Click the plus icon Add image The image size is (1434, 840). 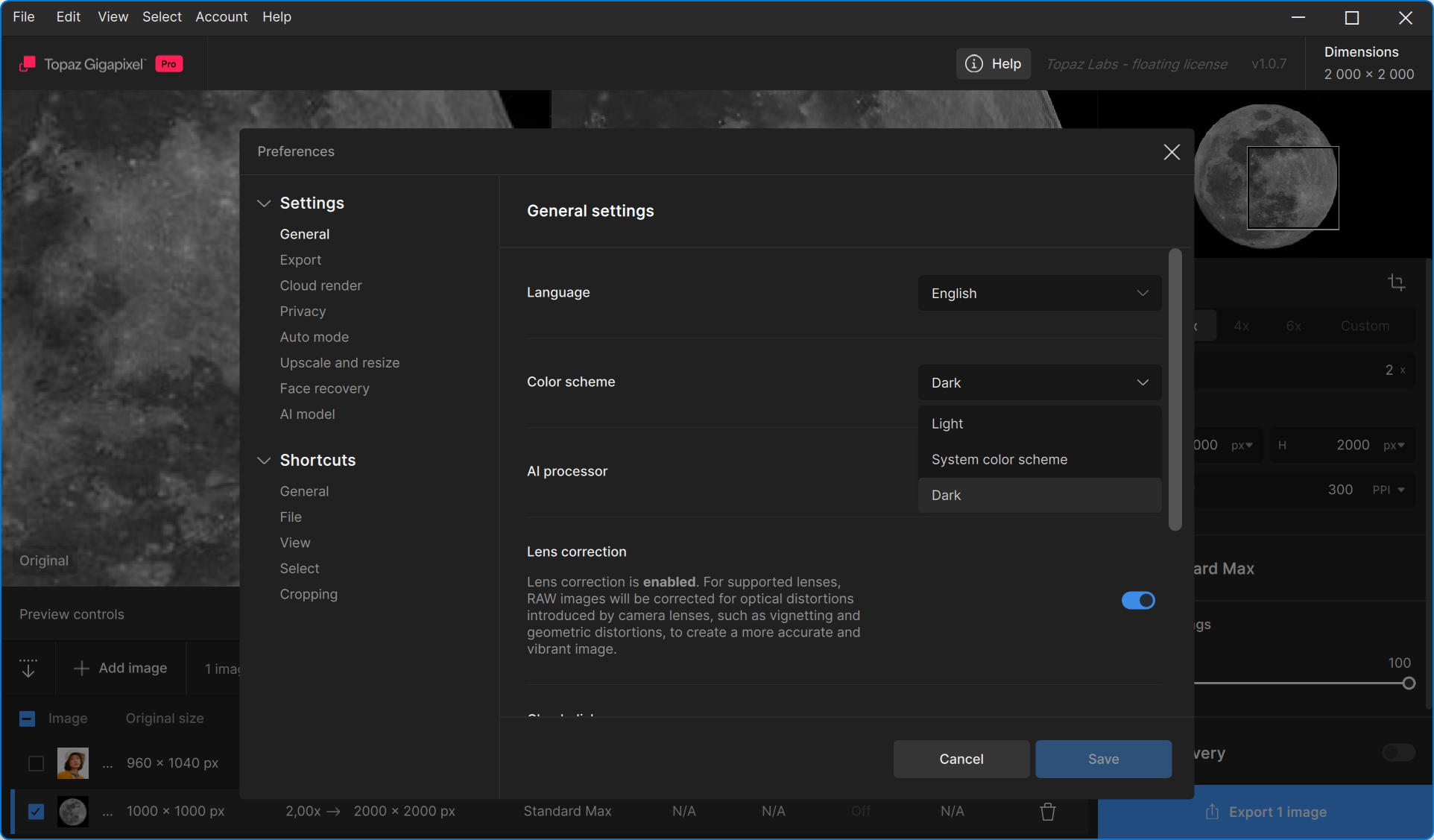[x=81, y=668]
